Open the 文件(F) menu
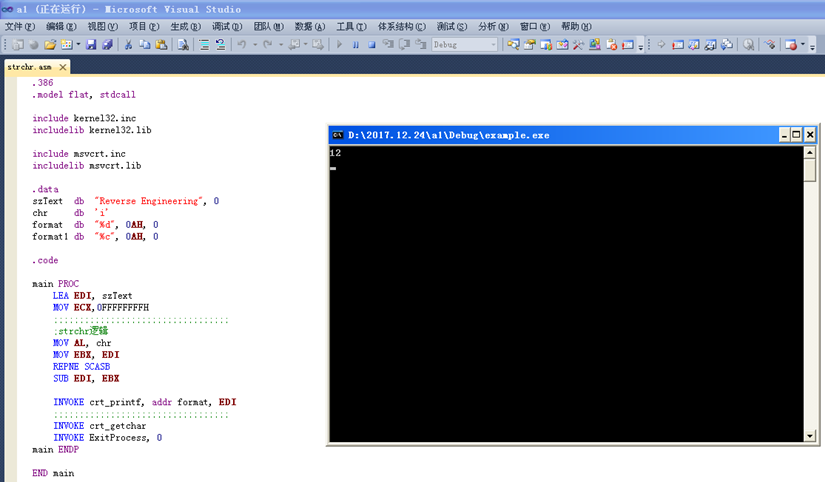 20,26
